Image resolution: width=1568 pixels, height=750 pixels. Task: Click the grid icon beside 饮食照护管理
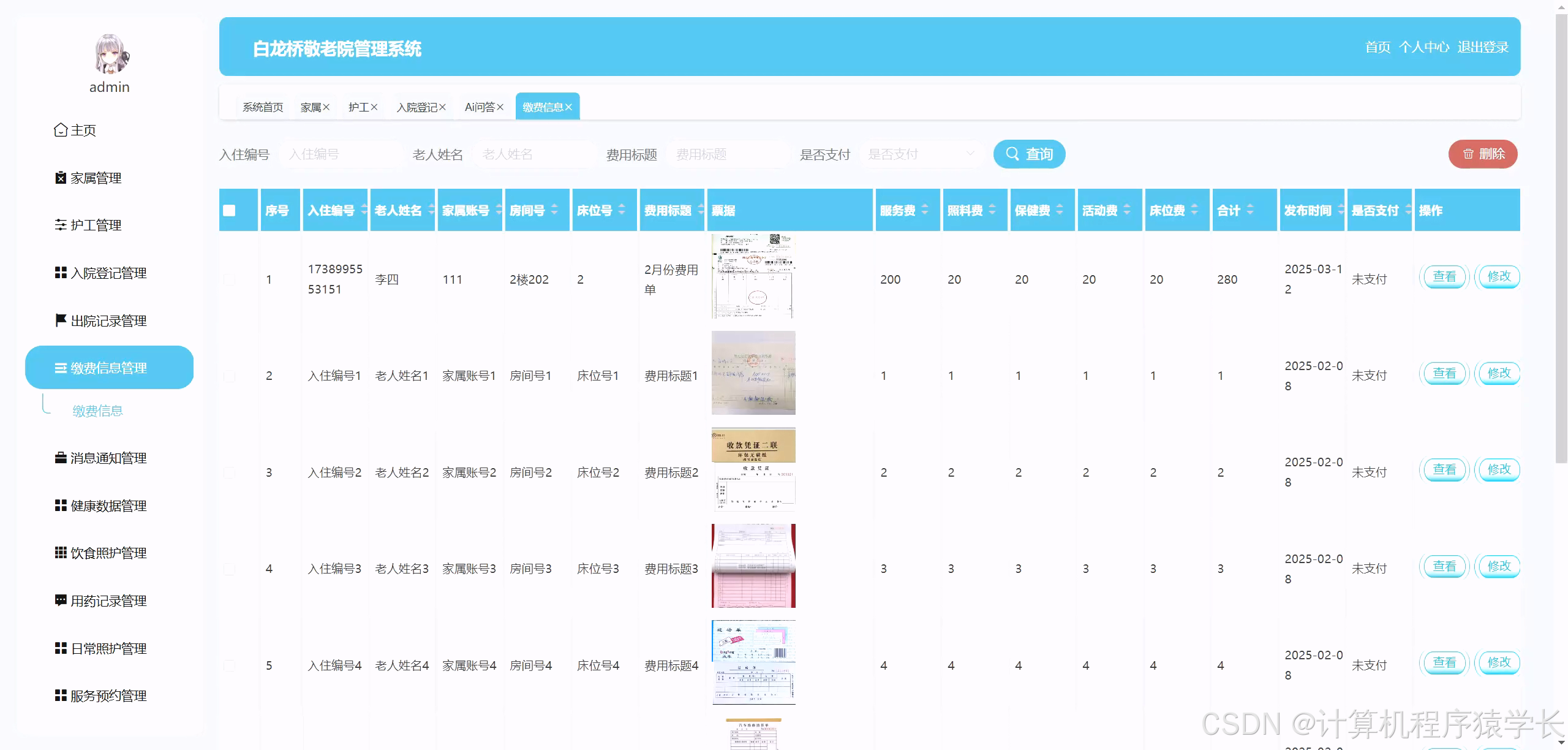[x=61, y=553]
